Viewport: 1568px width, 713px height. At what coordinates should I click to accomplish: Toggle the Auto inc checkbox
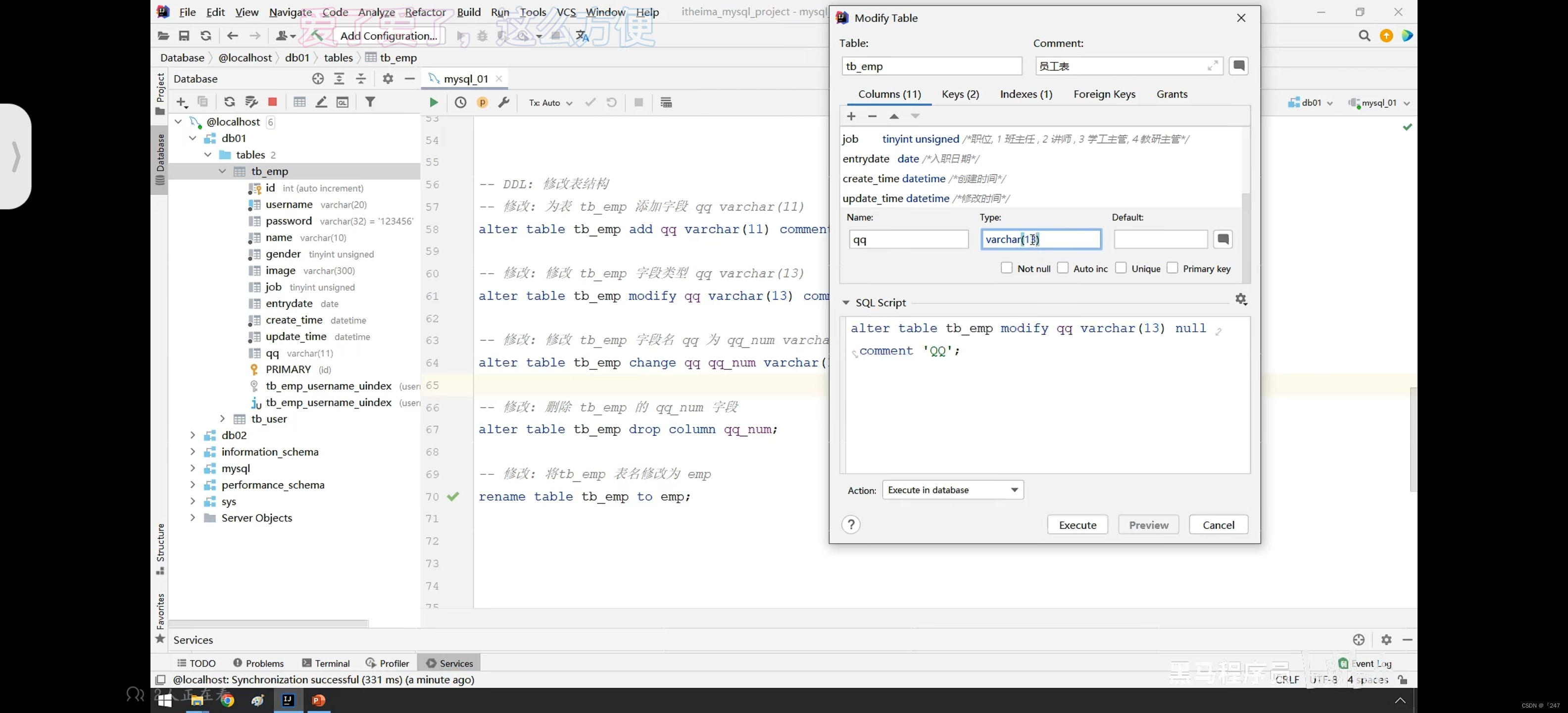point(1063,268)
